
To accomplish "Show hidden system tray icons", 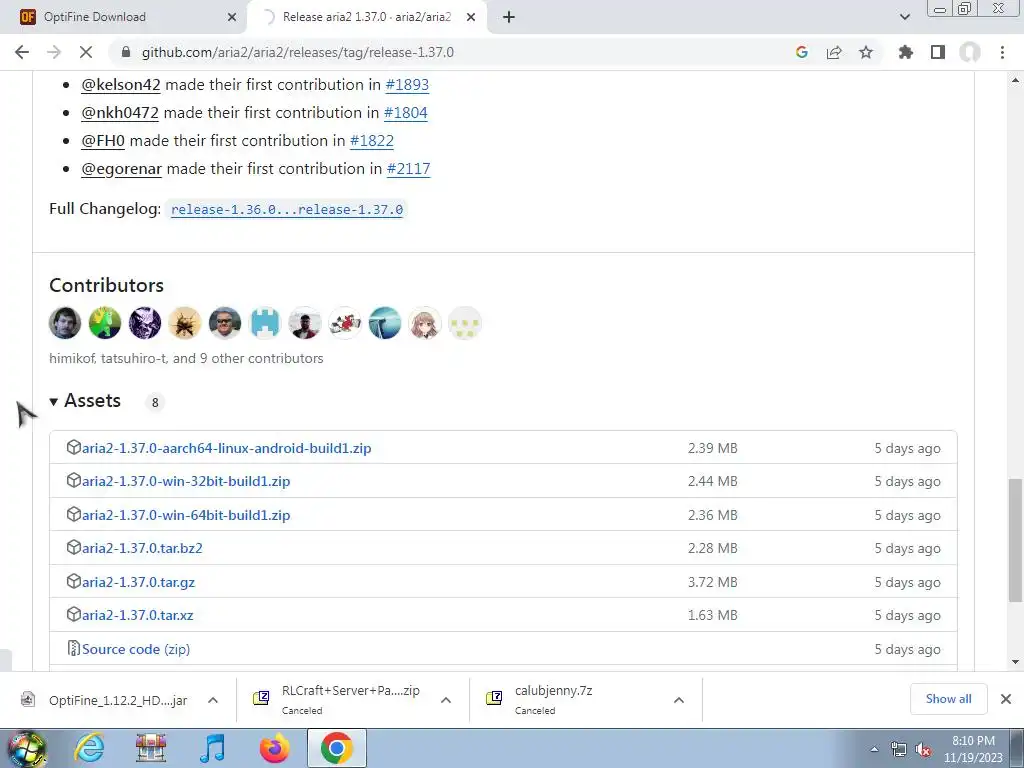I will [874, 750].
